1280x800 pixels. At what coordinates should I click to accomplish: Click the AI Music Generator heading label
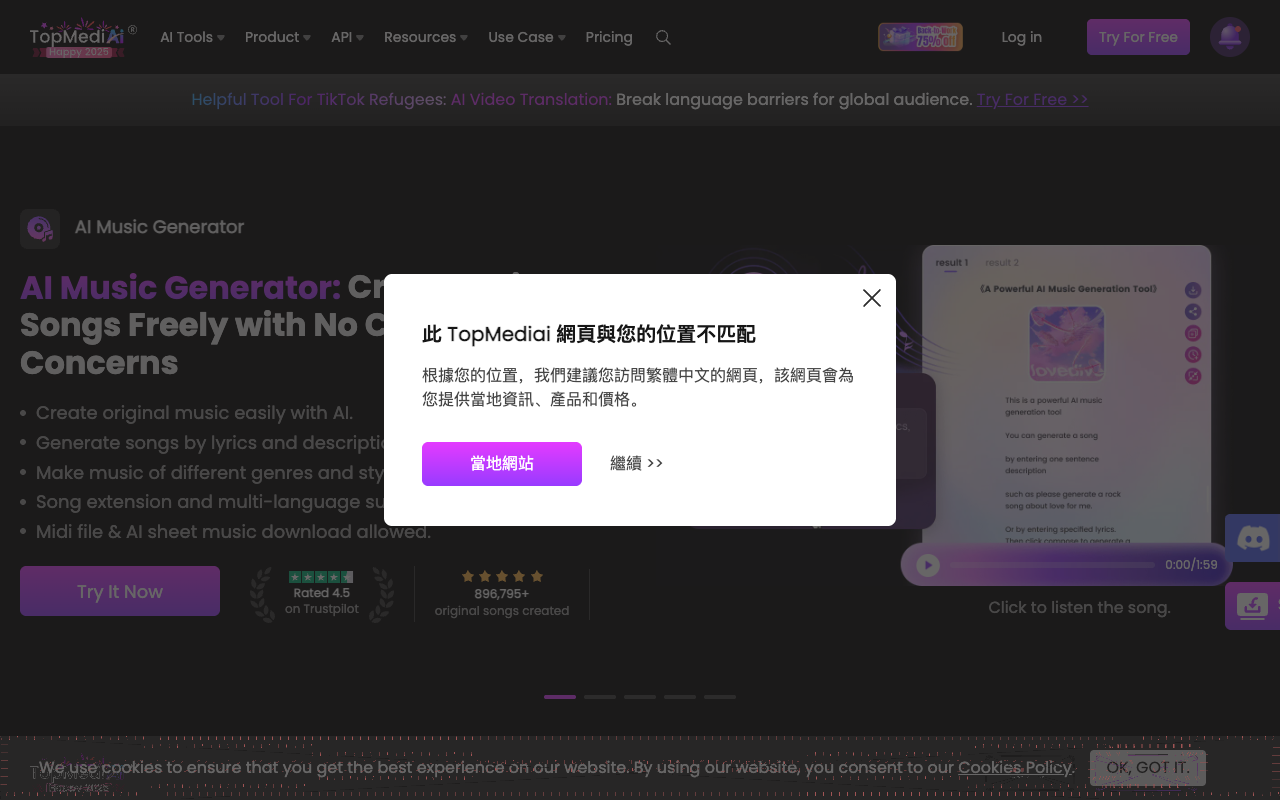tap(159, 227)
